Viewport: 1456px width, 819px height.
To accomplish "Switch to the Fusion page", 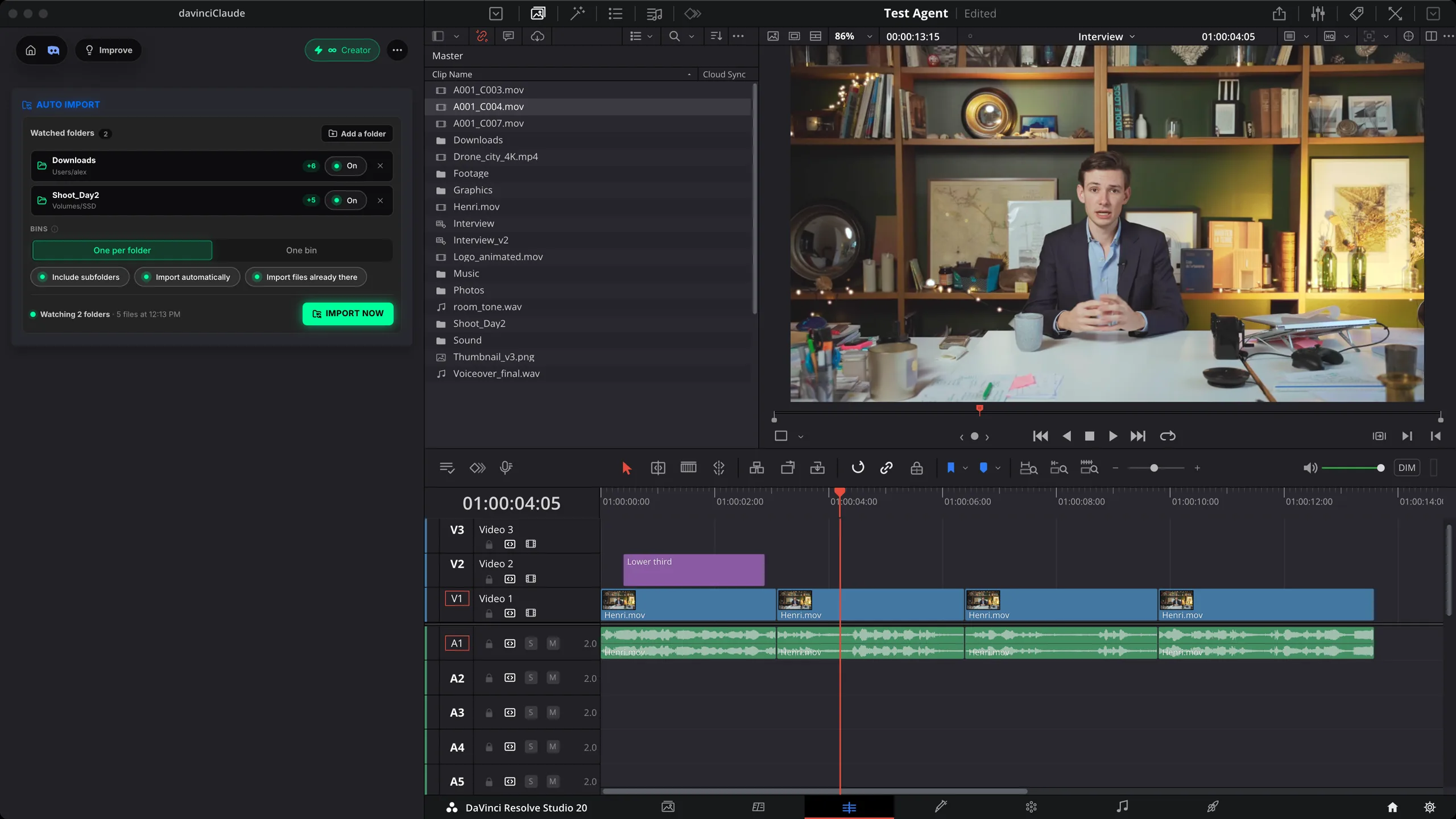I will tap(940, 806).
